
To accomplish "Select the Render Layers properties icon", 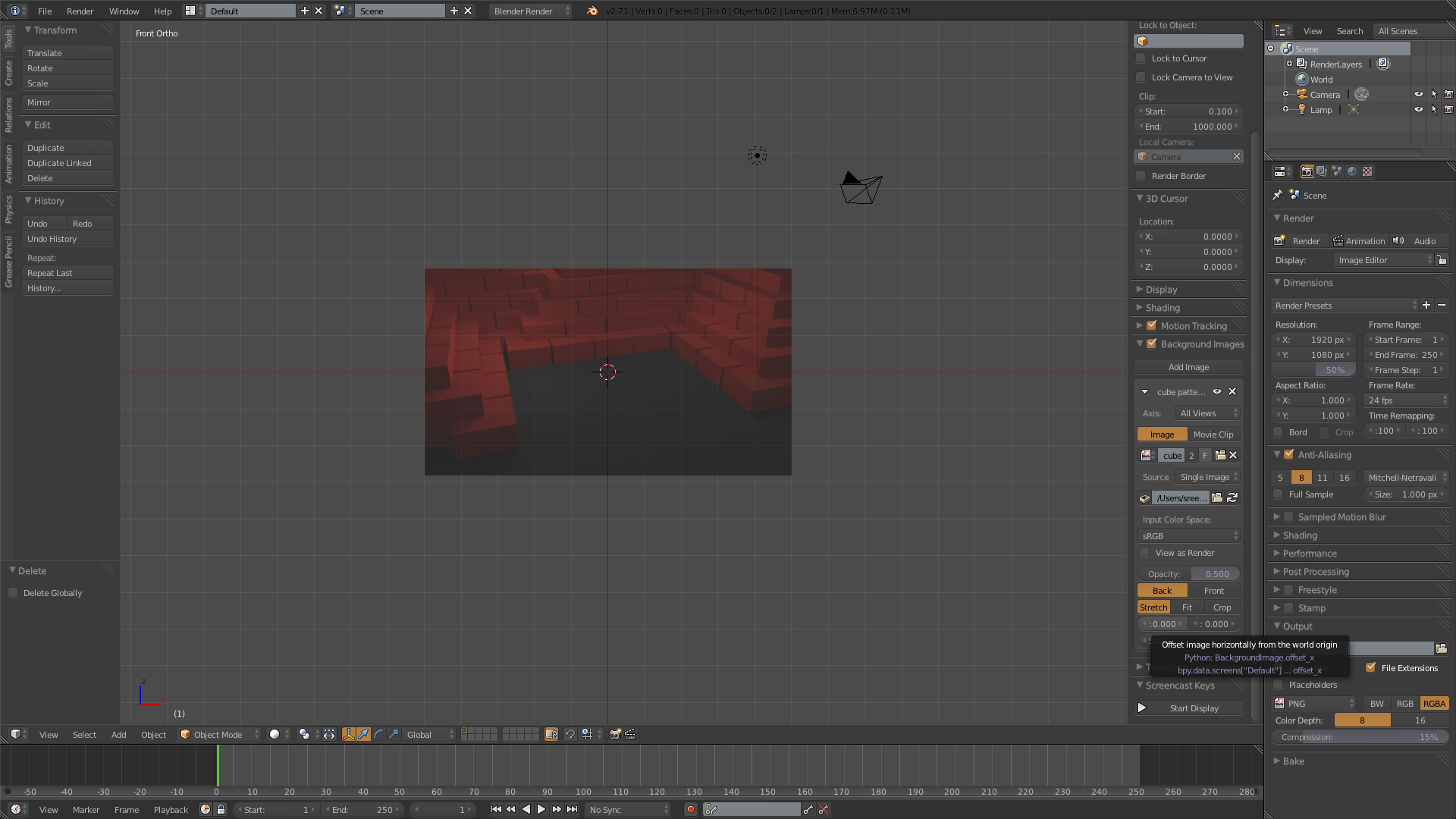I will (1322, 171).
